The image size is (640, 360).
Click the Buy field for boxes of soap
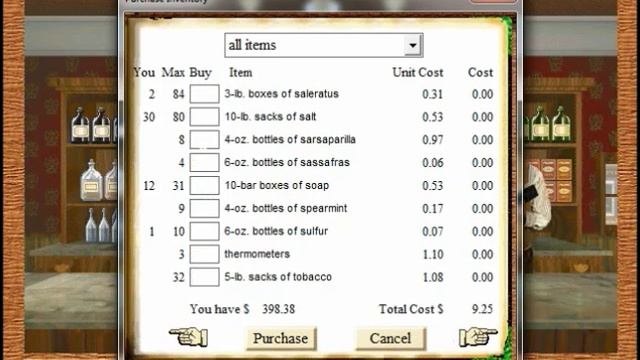point(204,185)
